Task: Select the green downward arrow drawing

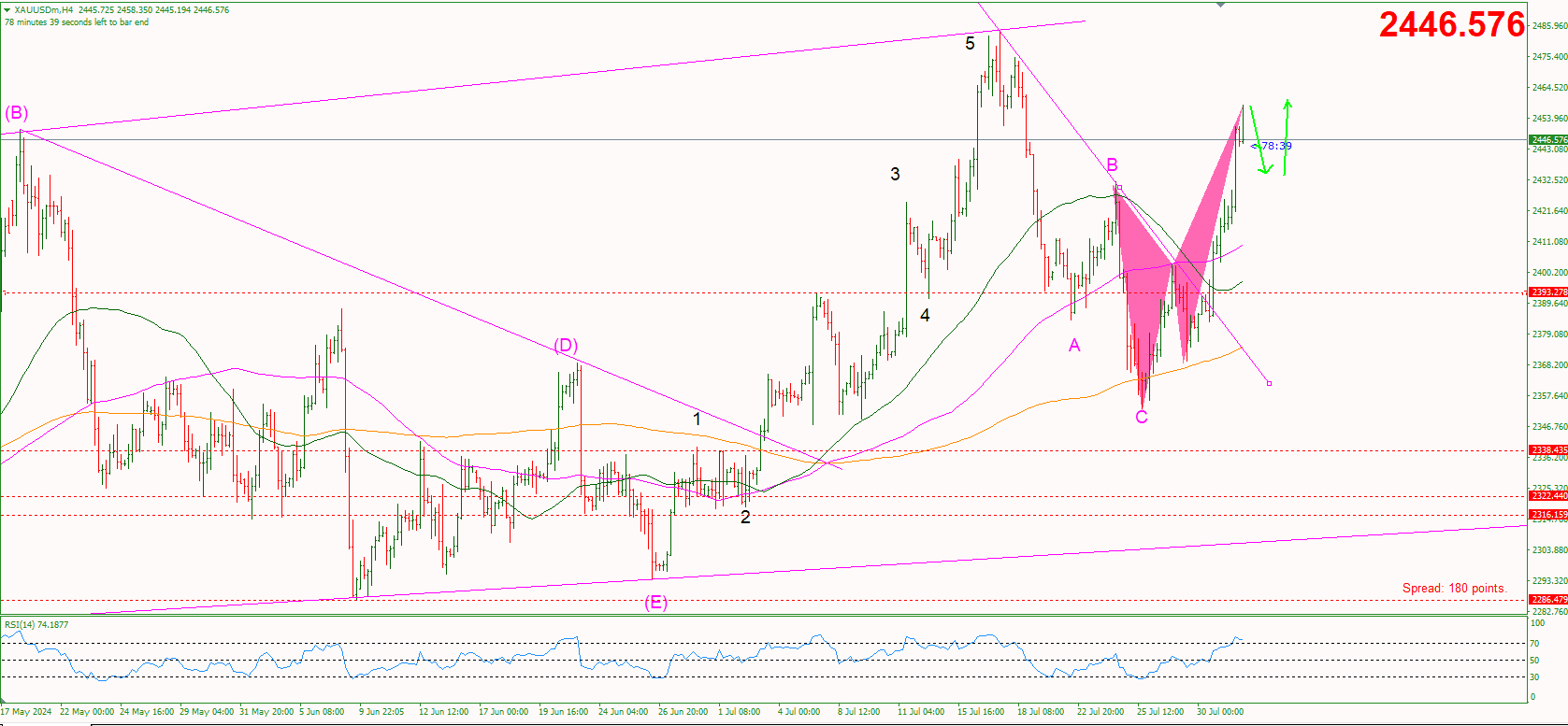Action: point(1261,140)
